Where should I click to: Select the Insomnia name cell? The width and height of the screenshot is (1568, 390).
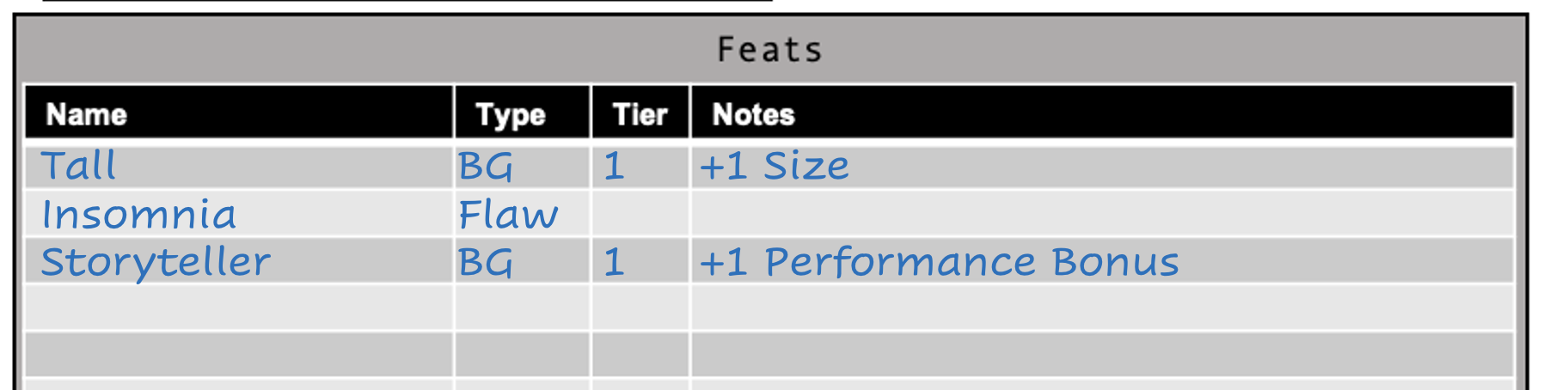coord(239,214)
